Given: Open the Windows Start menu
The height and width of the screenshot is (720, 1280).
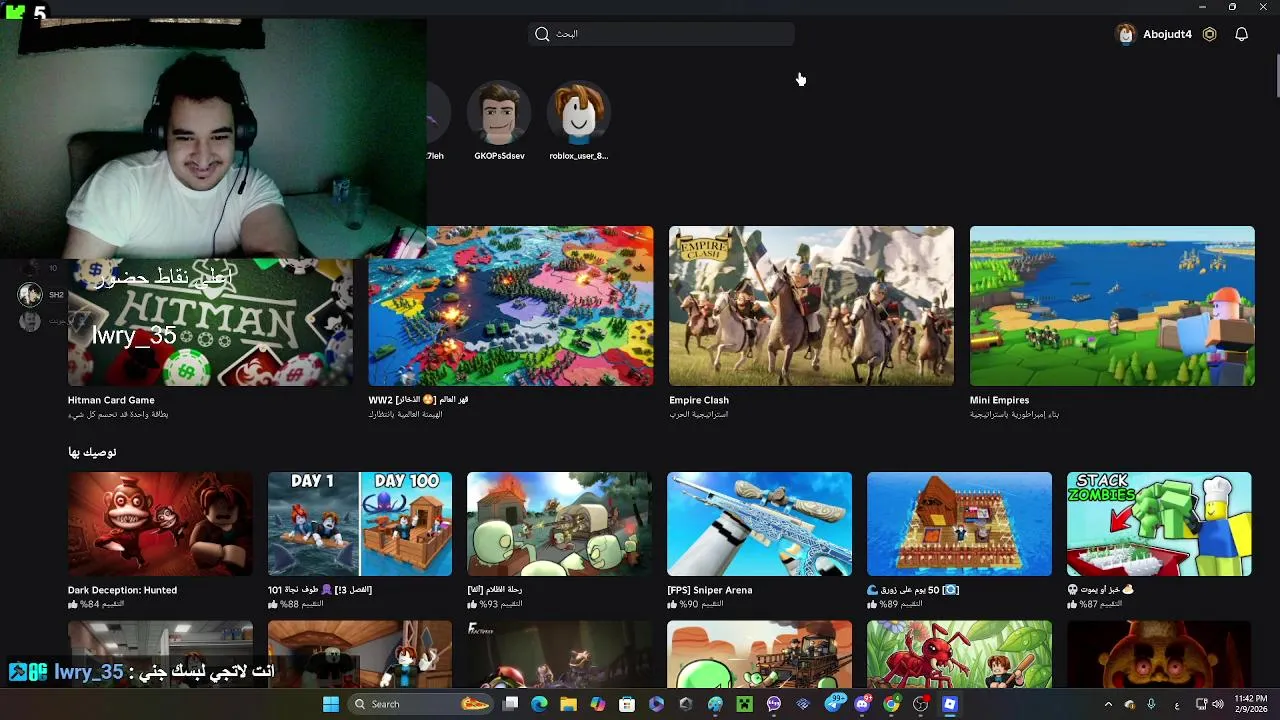Looking at the screenshot, I should tap(330, 704).
